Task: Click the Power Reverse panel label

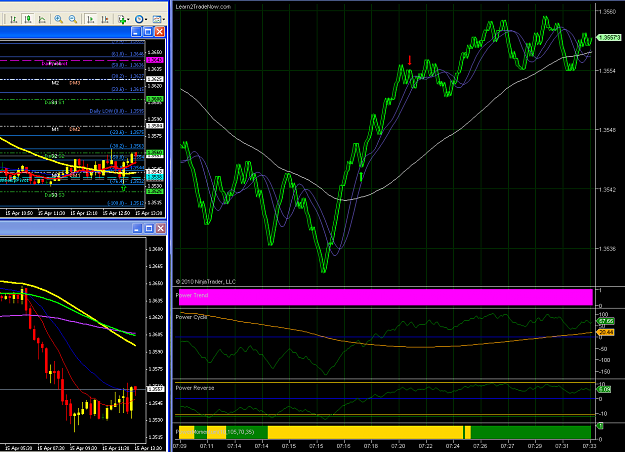Action: (195, 388)
